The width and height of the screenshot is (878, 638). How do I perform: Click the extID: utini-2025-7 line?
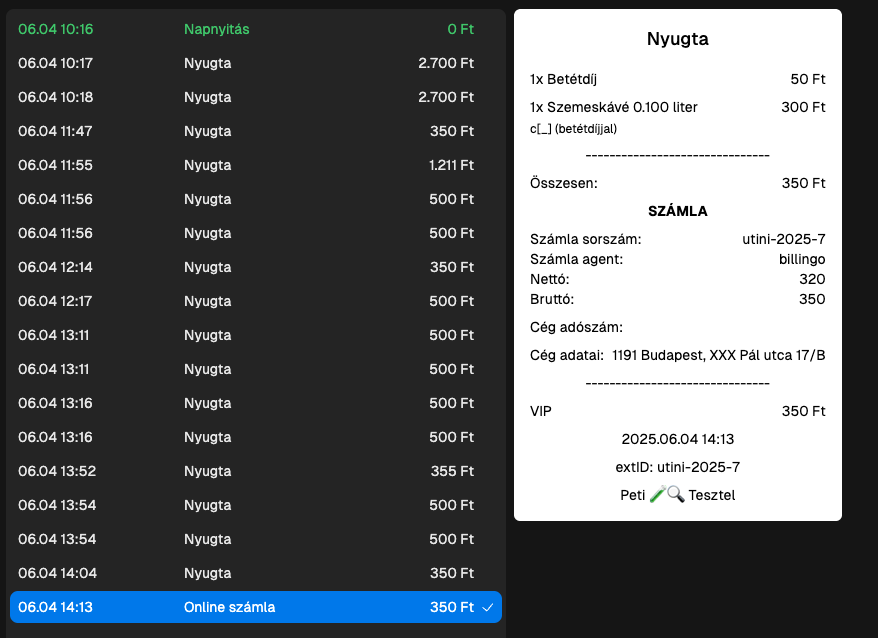pos(677,467)
